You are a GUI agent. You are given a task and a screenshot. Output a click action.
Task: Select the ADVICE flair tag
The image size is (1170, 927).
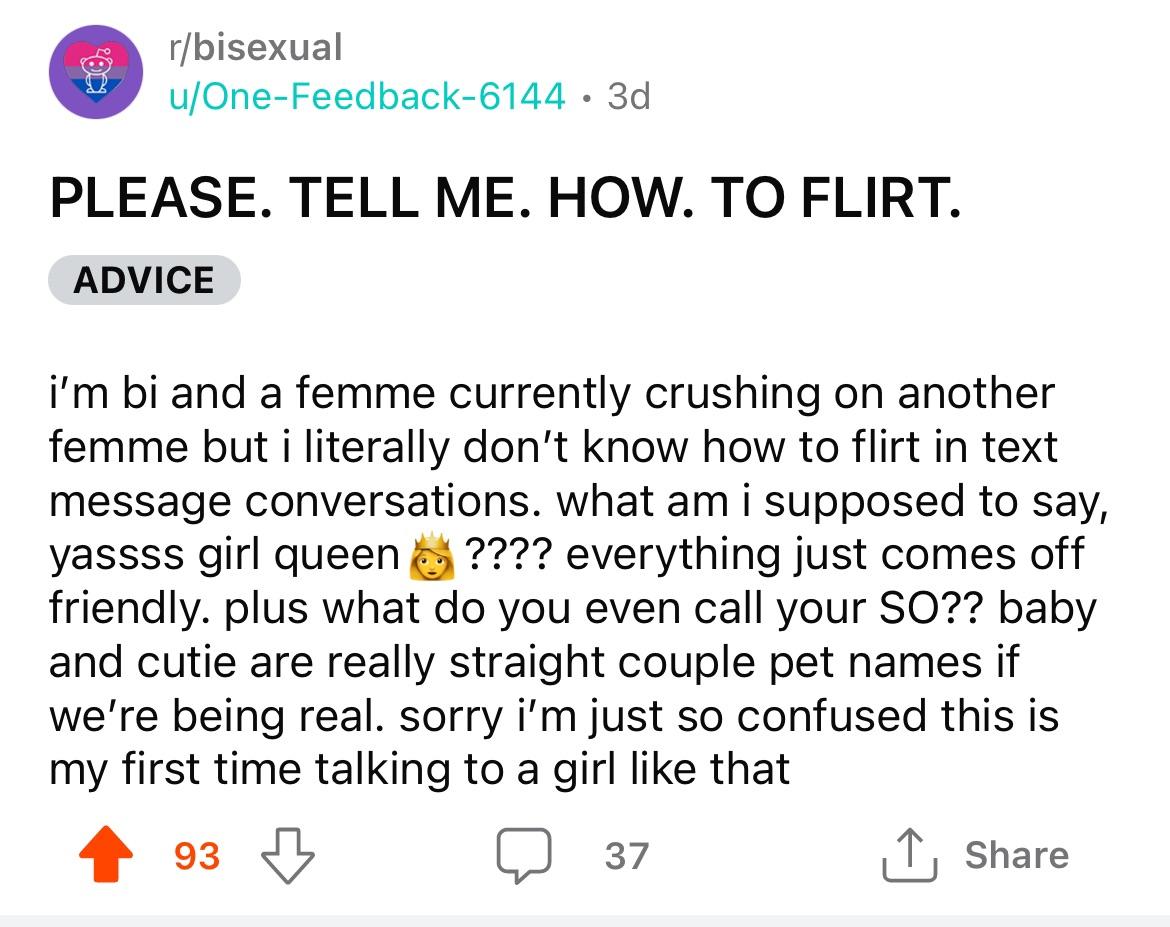click(144, 280)
